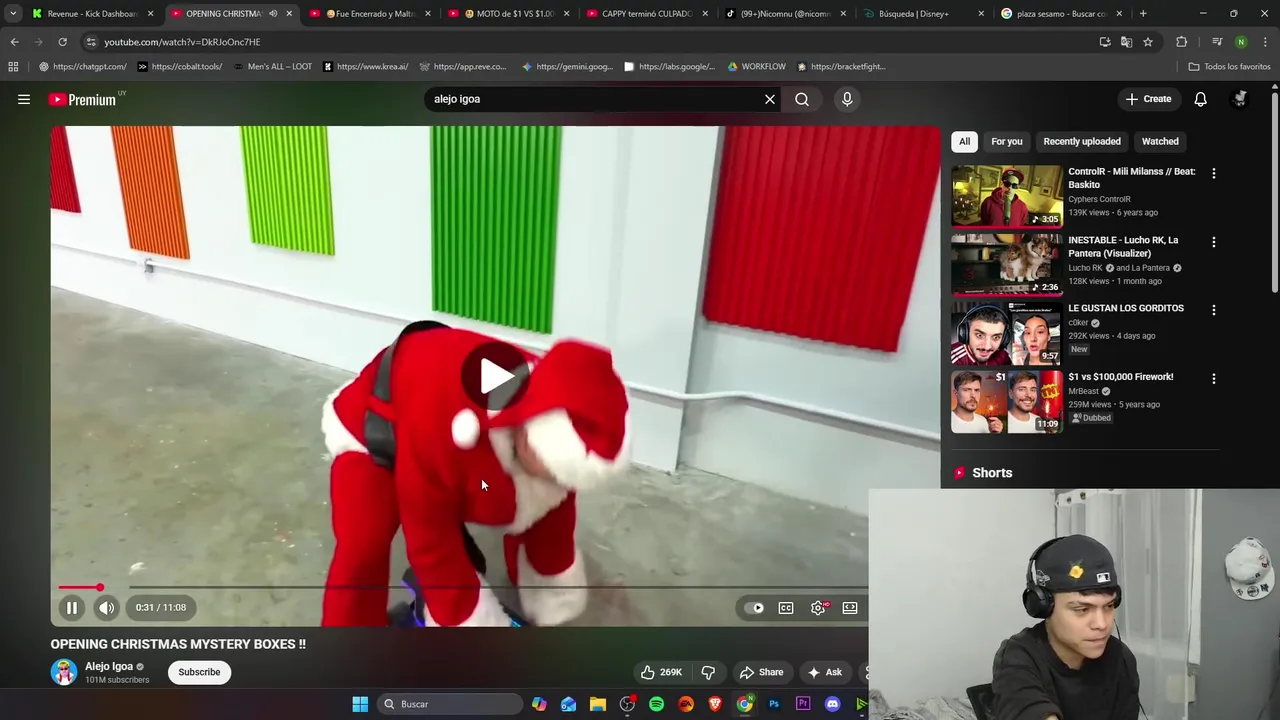Open Alejo Igoa channel avatar
The width and height of the screenshot is (1280, 720).
click(64, 672)
